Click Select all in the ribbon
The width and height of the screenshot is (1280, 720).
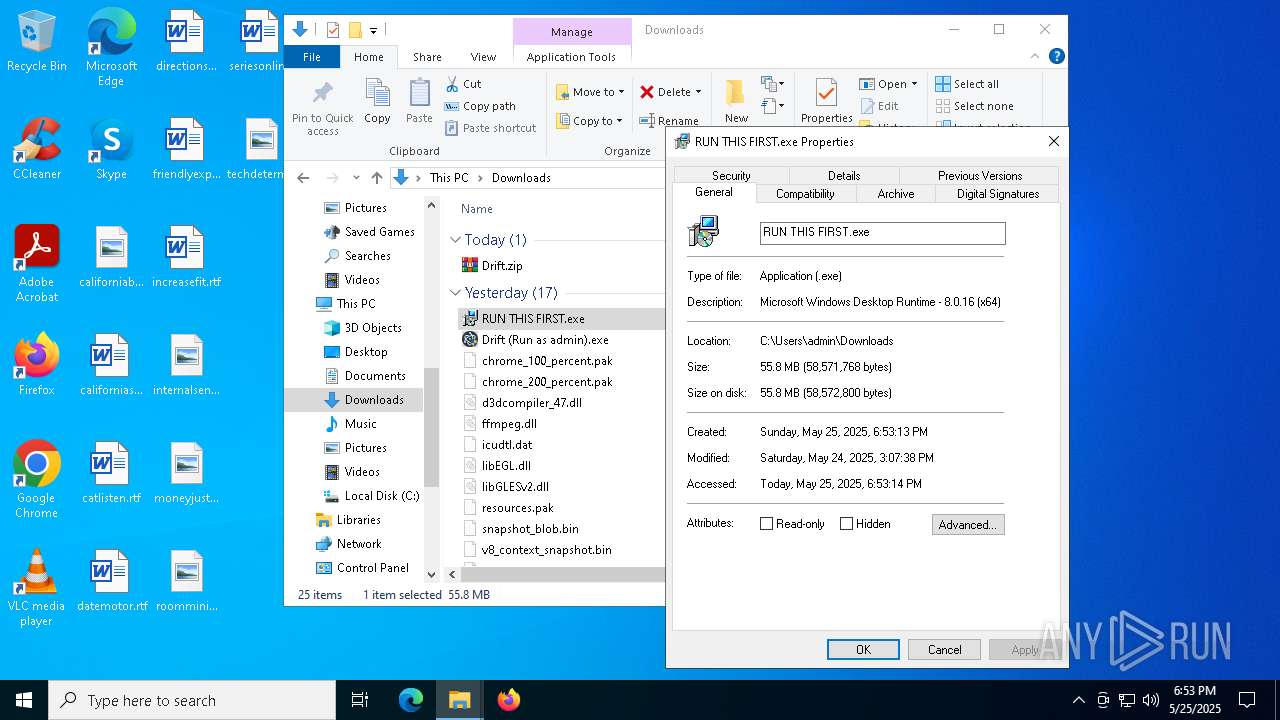pos(967,84)
